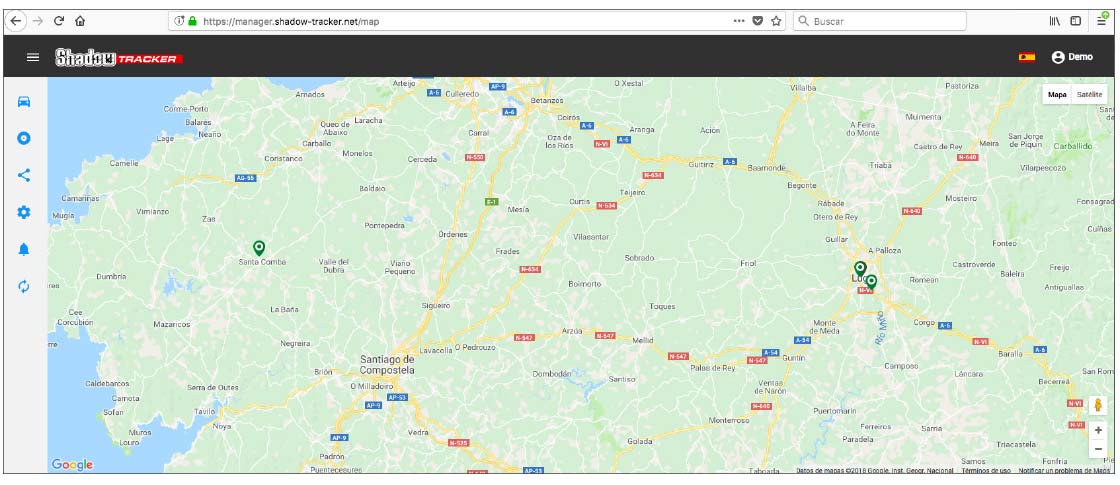Click the Monterroso label on the map
Viewport: 1120px width, 485px height.
pos(729,421)
